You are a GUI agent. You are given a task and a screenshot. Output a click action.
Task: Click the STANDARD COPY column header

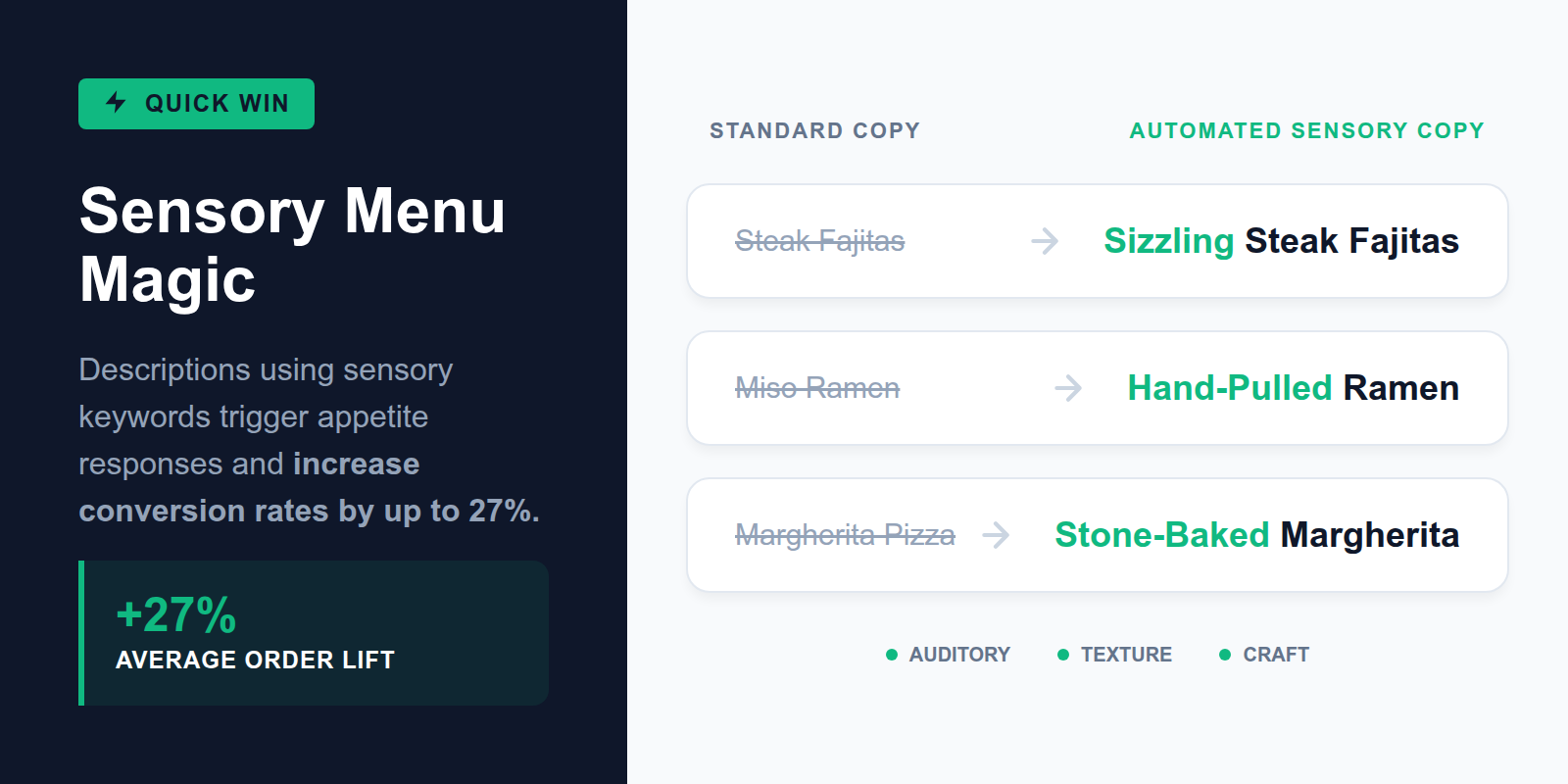coord(814,130)
